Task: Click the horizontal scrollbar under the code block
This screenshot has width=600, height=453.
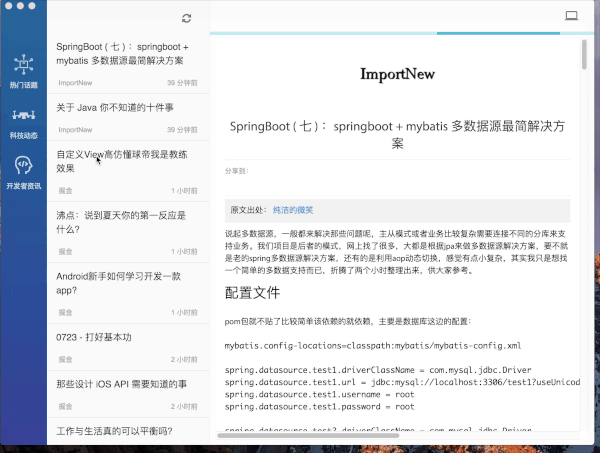Action: tap(308, 435)
